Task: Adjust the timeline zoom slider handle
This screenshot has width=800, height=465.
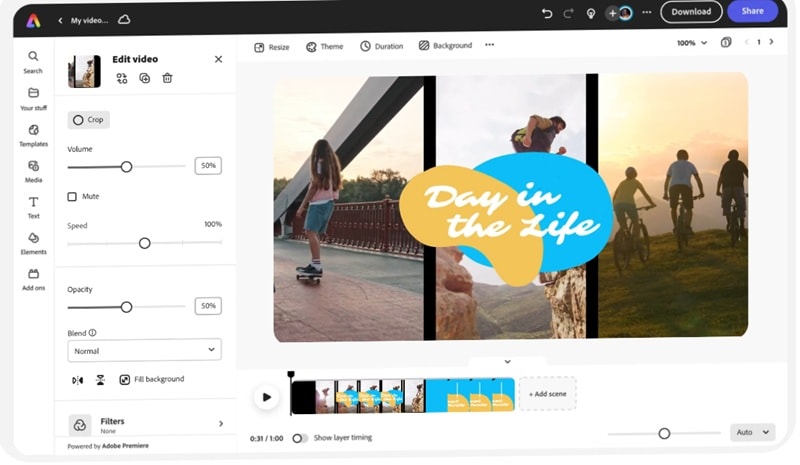Action: 664,433
